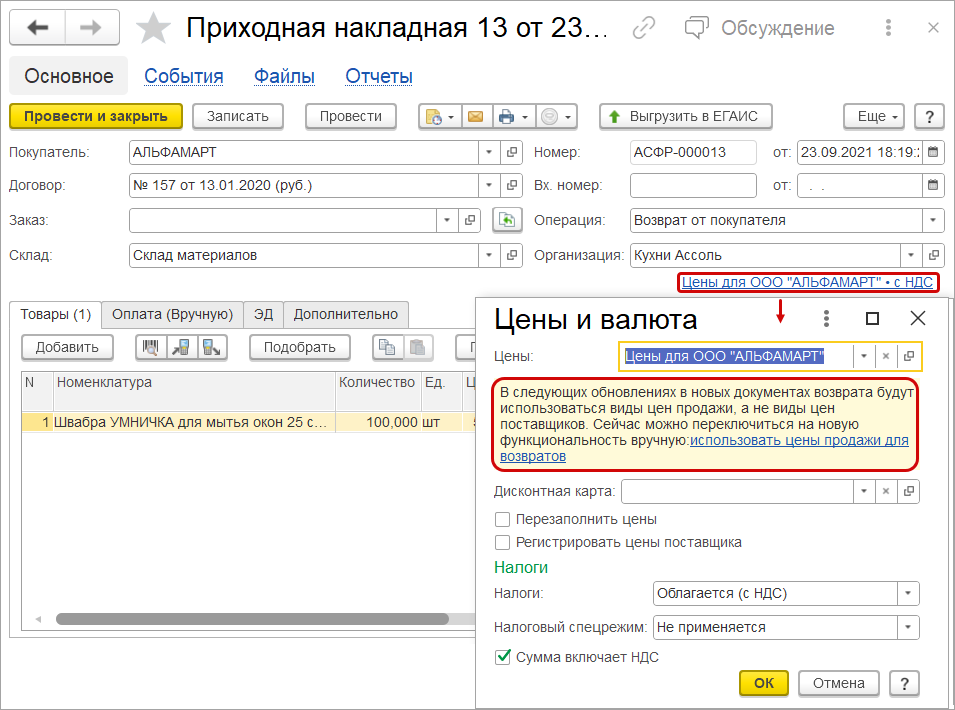Screen dimensions: 955x710
Task: Uncheck Сумма включает НДС
Action: point(502,657)
